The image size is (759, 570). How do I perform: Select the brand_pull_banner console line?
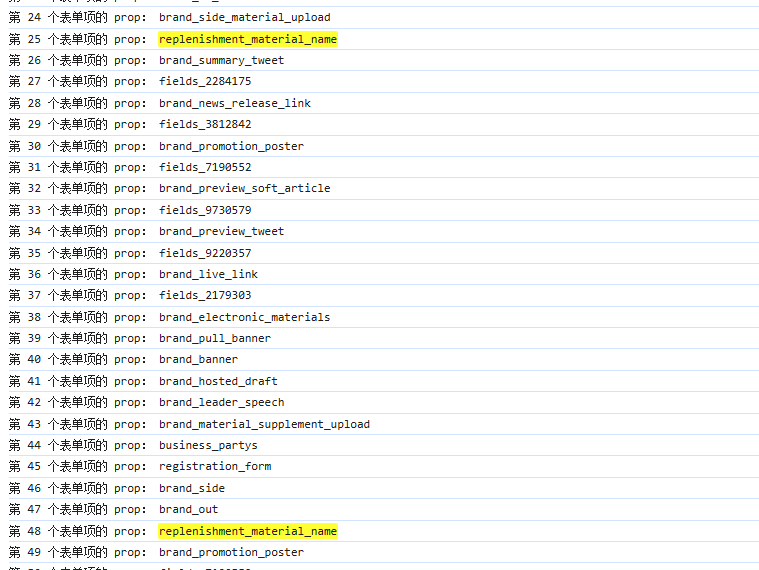214,338
